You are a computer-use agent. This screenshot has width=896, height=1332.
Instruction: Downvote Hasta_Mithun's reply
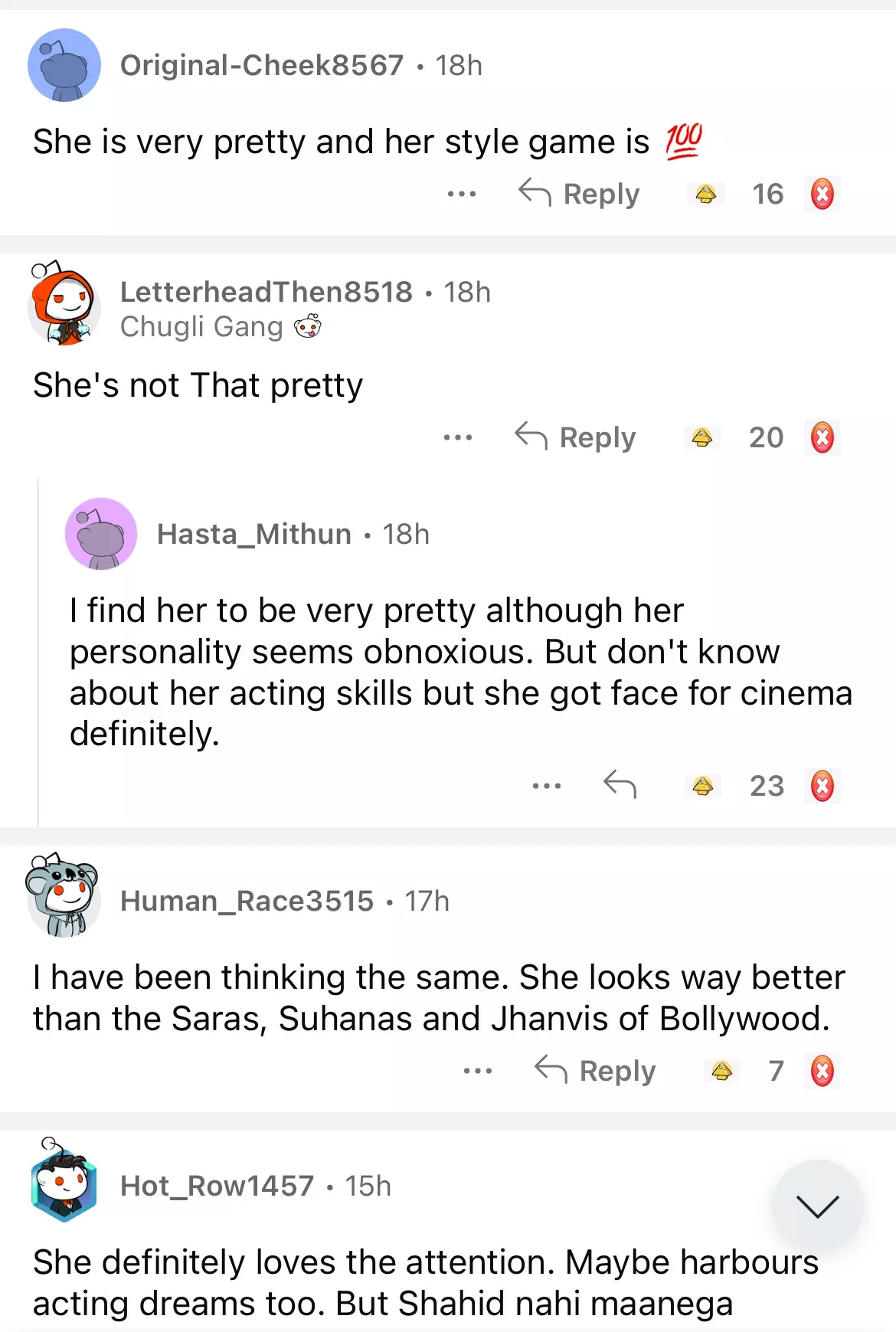pos(822,786)
